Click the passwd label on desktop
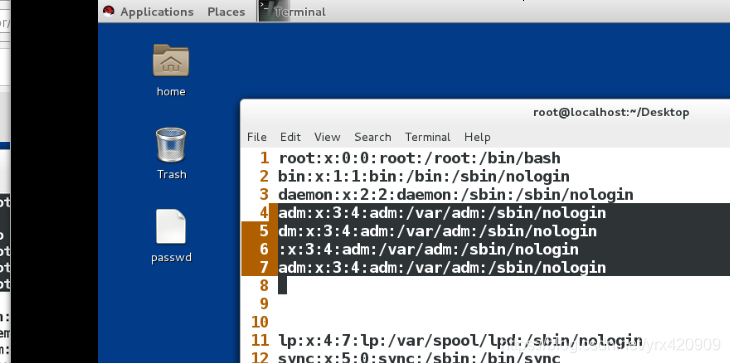 pos(171,258)
